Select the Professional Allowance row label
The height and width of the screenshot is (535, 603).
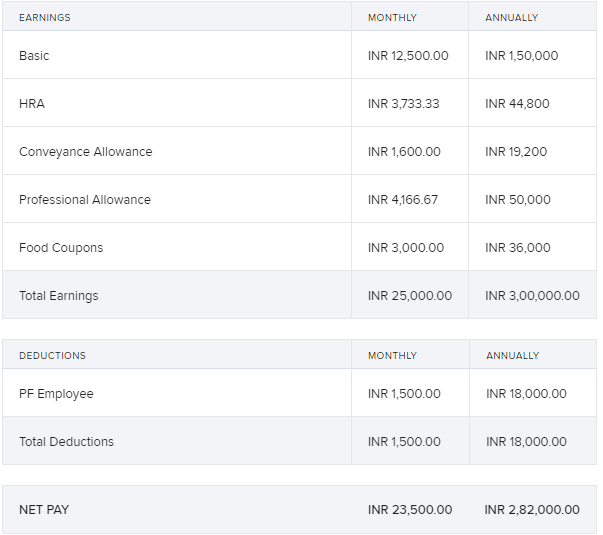point(85,200)
